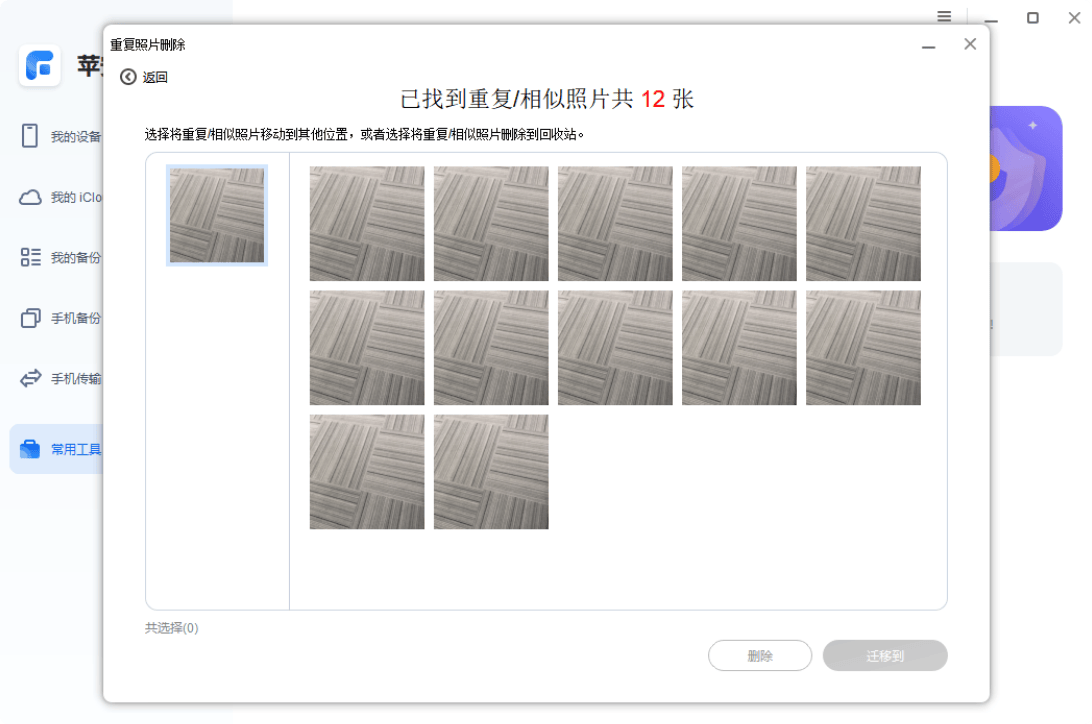
Task: Open 我的设备 phone icon in sidebar
Action: (x=30, y=136)
